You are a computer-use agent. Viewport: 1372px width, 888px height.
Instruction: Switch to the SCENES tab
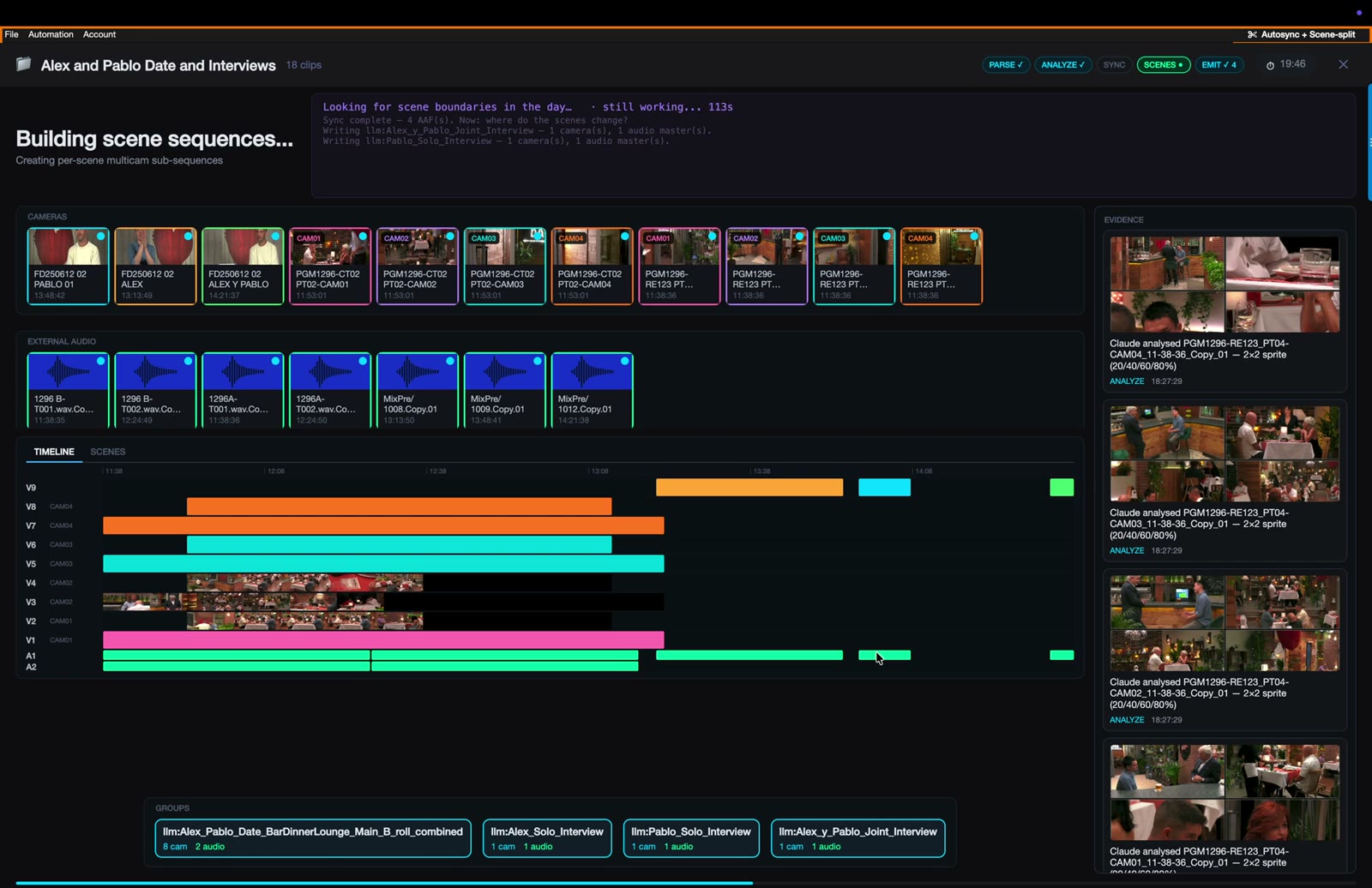108,452
